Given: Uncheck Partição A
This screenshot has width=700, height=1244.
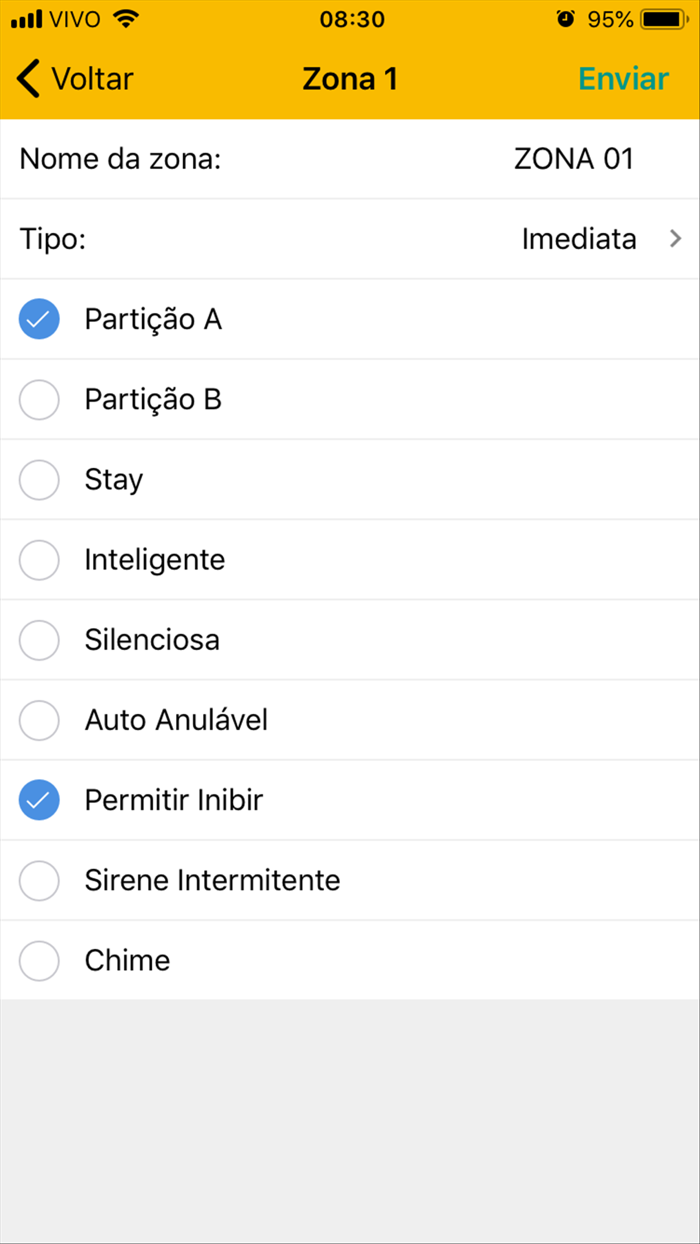Looking at the screenshot, I should pos(38,319).
